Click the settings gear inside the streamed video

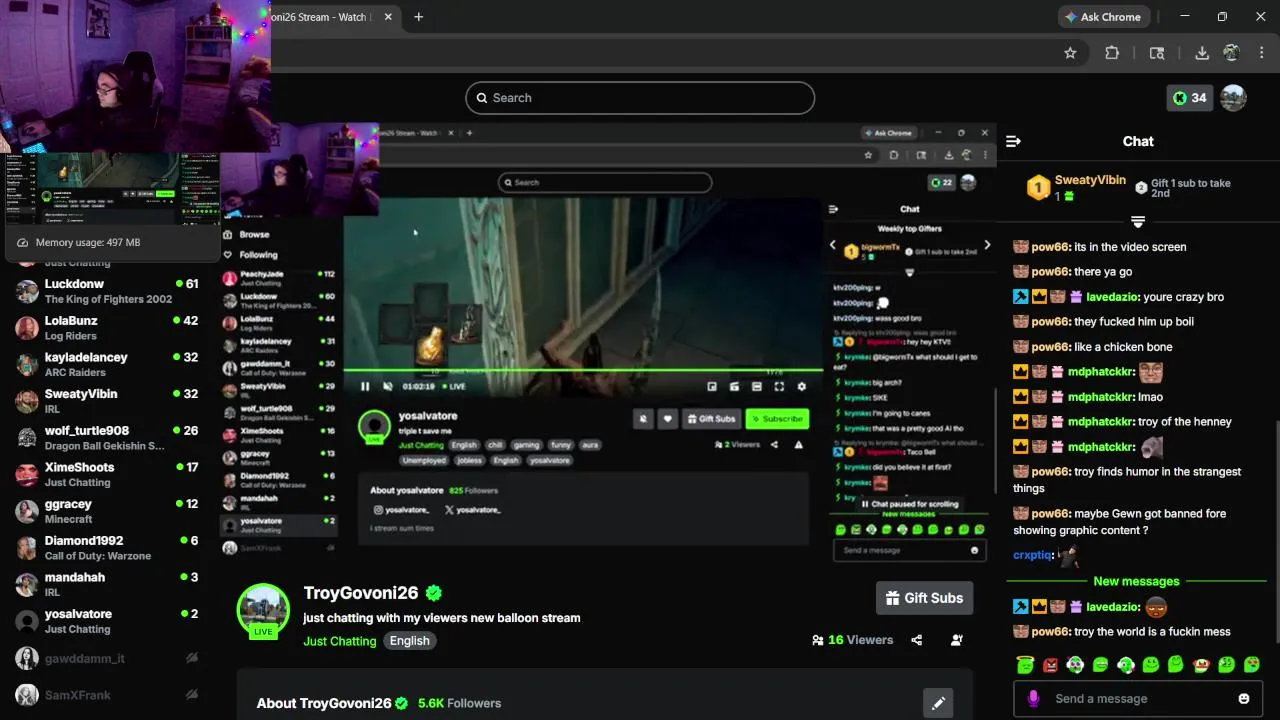(x=801, y=387)
